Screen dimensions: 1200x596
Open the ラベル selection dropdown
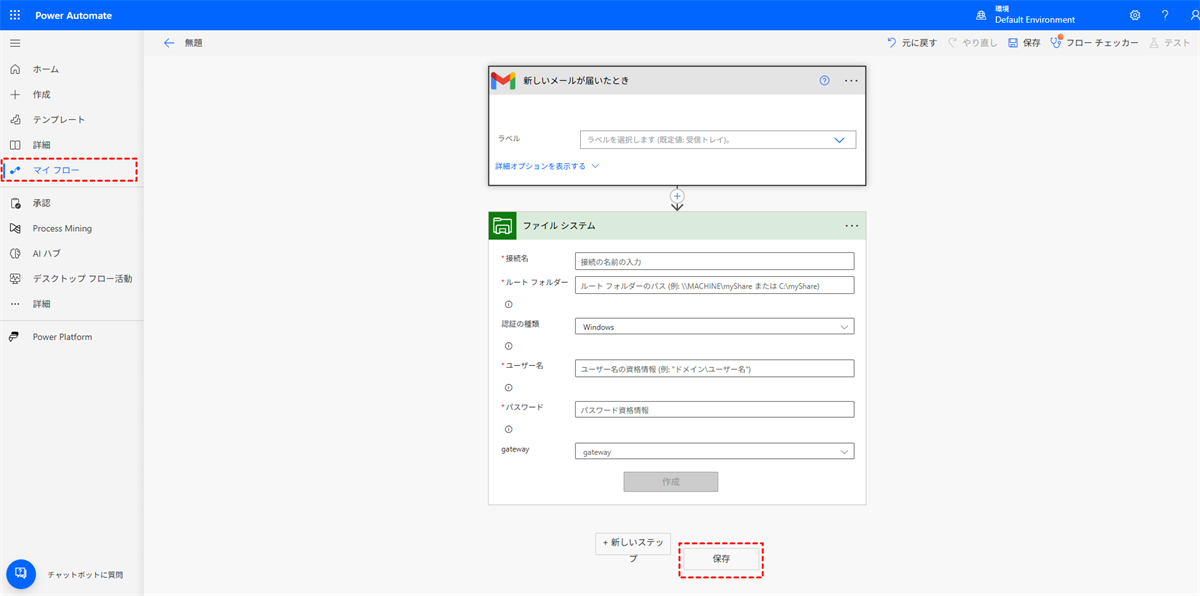[718, 140]
